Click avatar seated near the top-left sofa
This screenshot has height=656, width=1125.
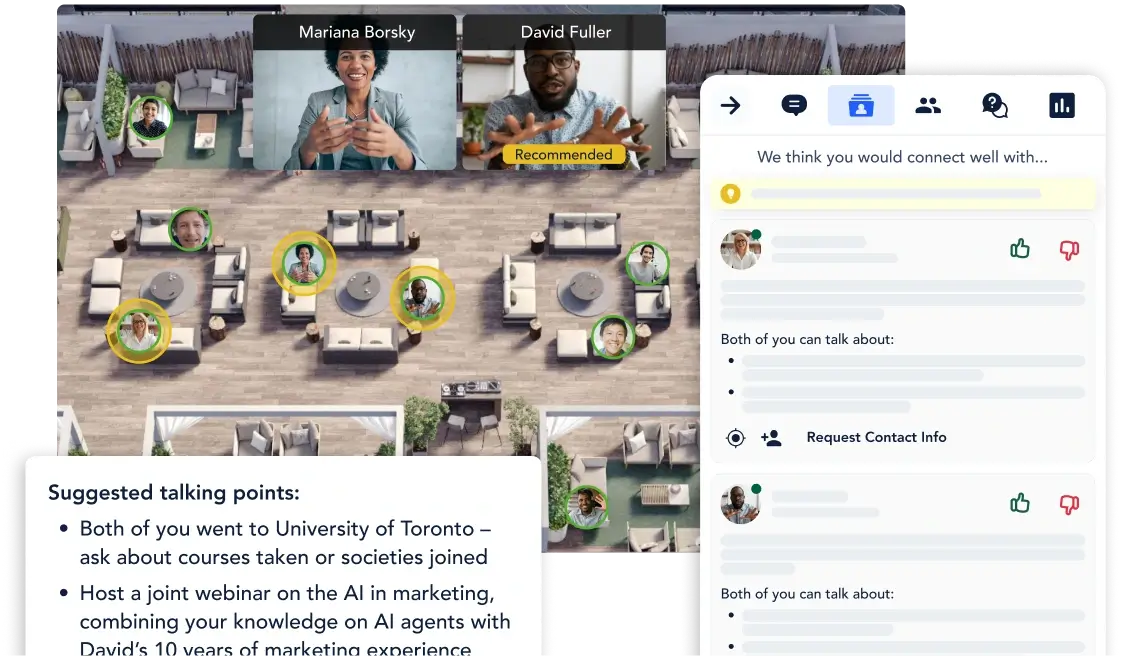[150, 118]
